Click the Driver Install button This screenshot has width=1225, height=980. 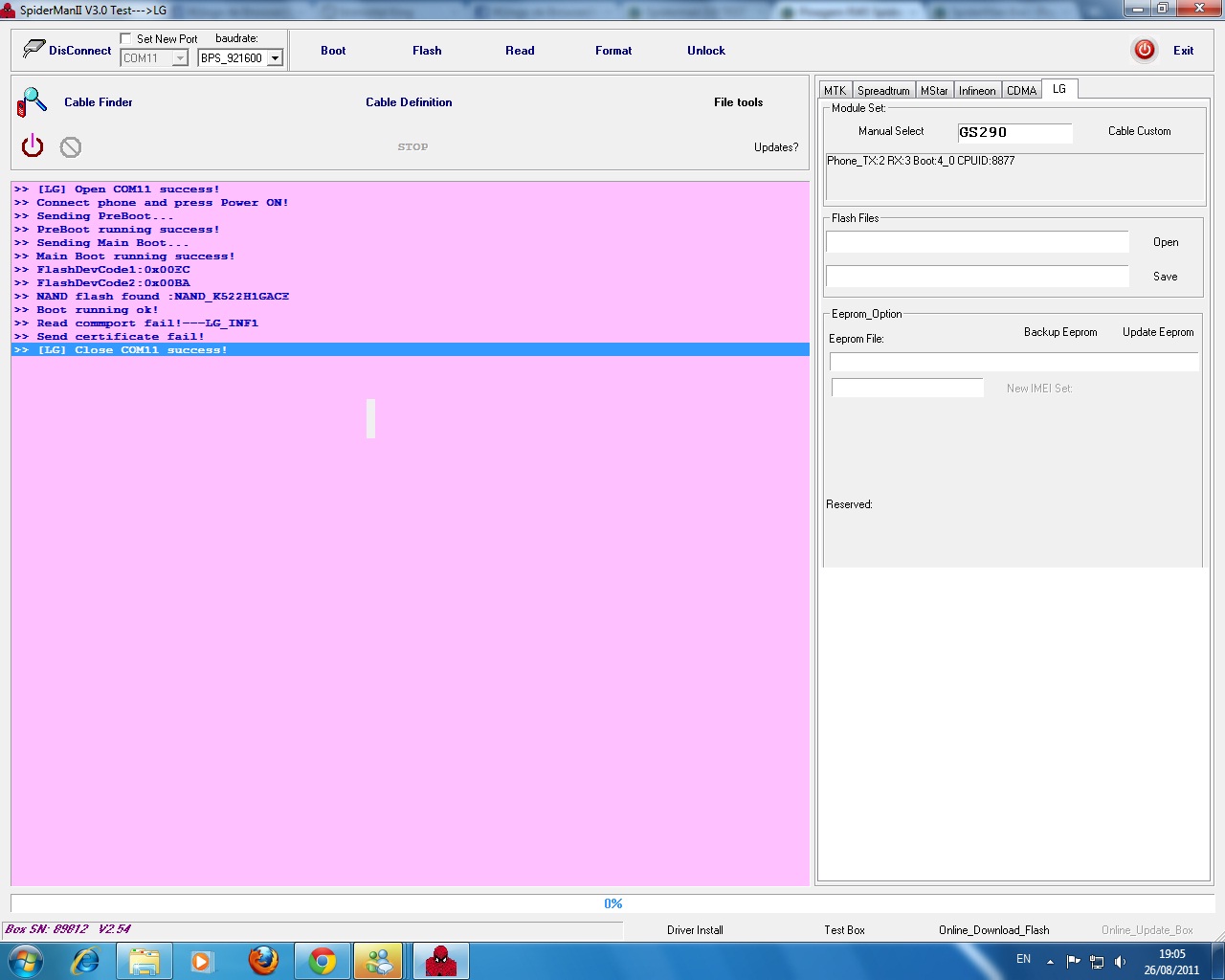pos(695,930)
